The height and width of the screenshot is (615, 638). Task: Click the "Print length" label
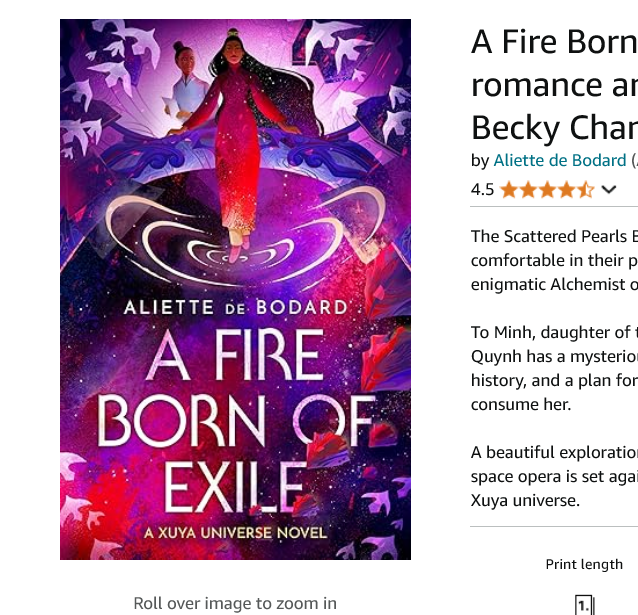click(x=584, y=564)
